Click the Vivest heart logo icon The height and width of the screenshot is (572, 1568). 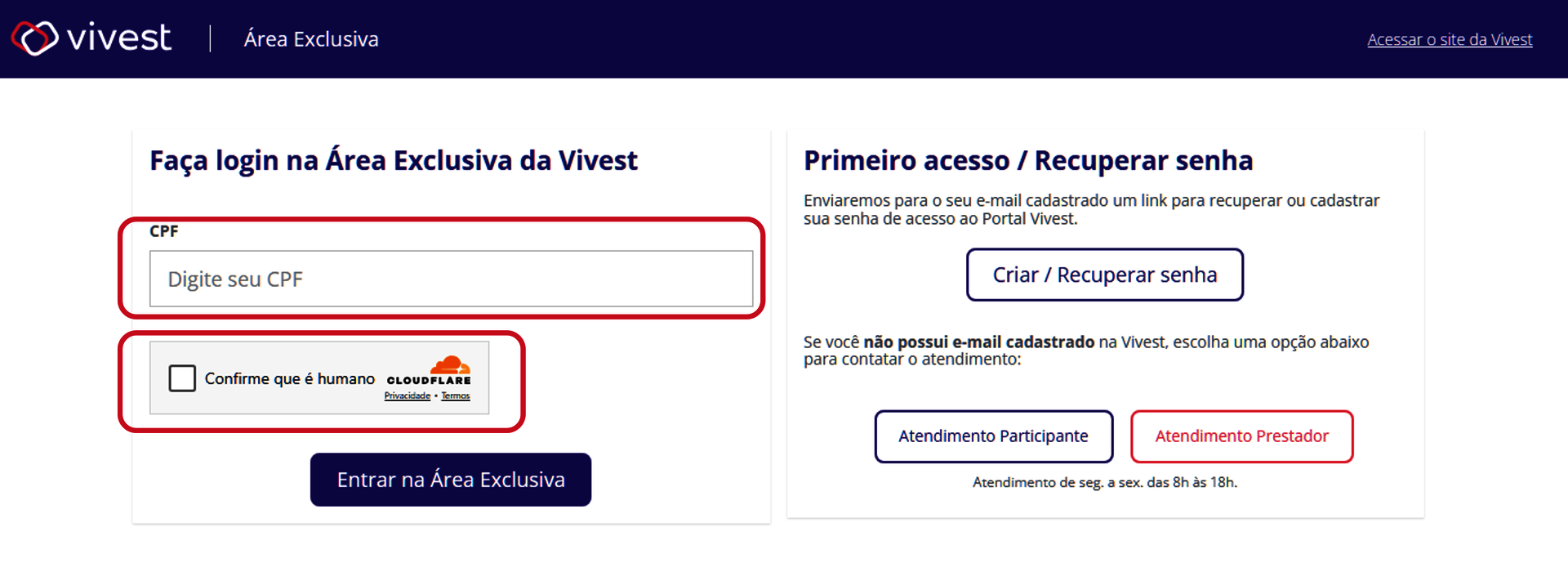coord(34,38)
